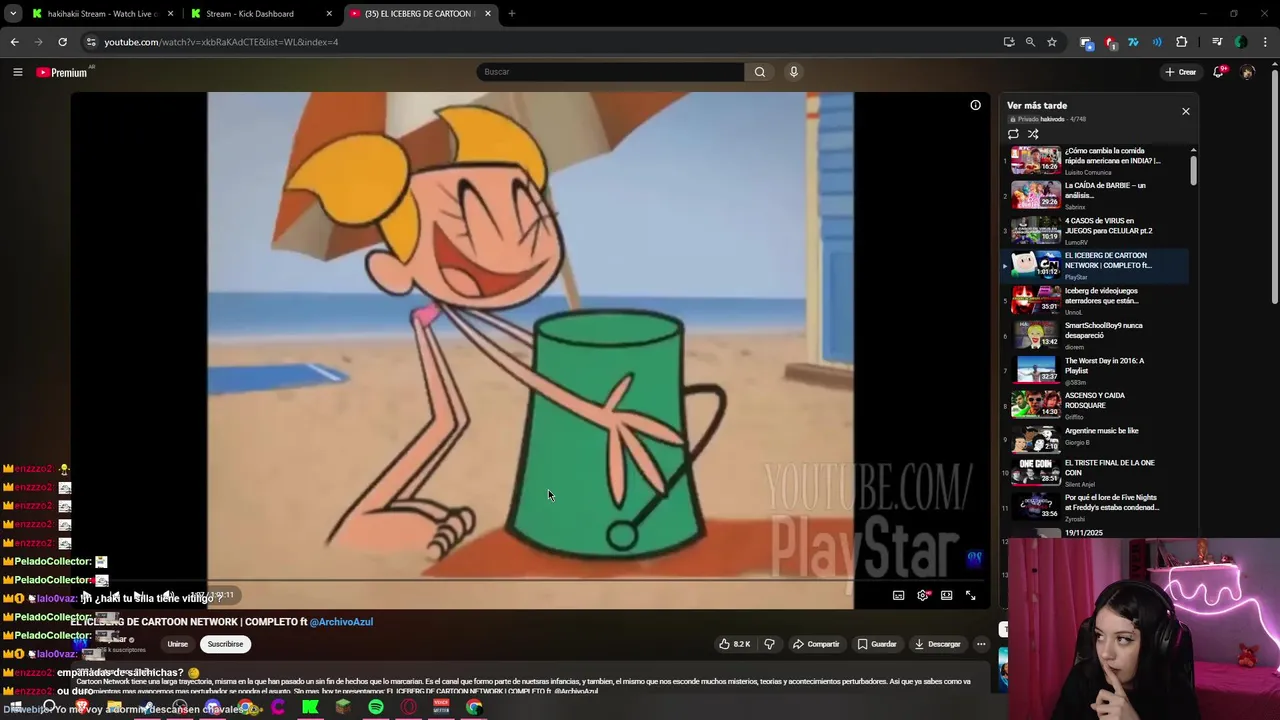Open YouTube account avatar menu
This screenshot has width=1280, height=720.
pos(1247,72)
